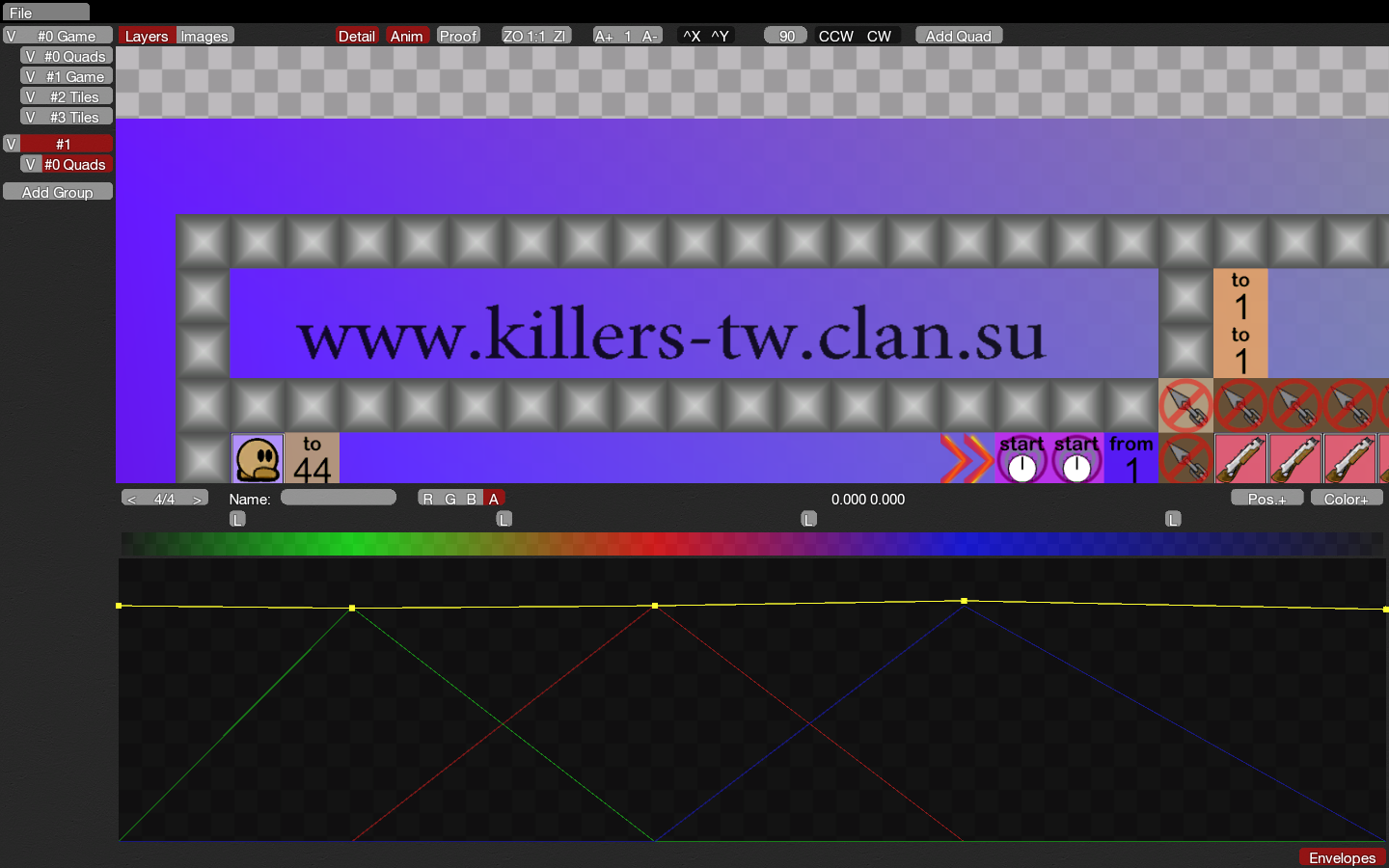1389x868 pixels.
Task: Click the second L curve-type button
Action: pos(504,519)
